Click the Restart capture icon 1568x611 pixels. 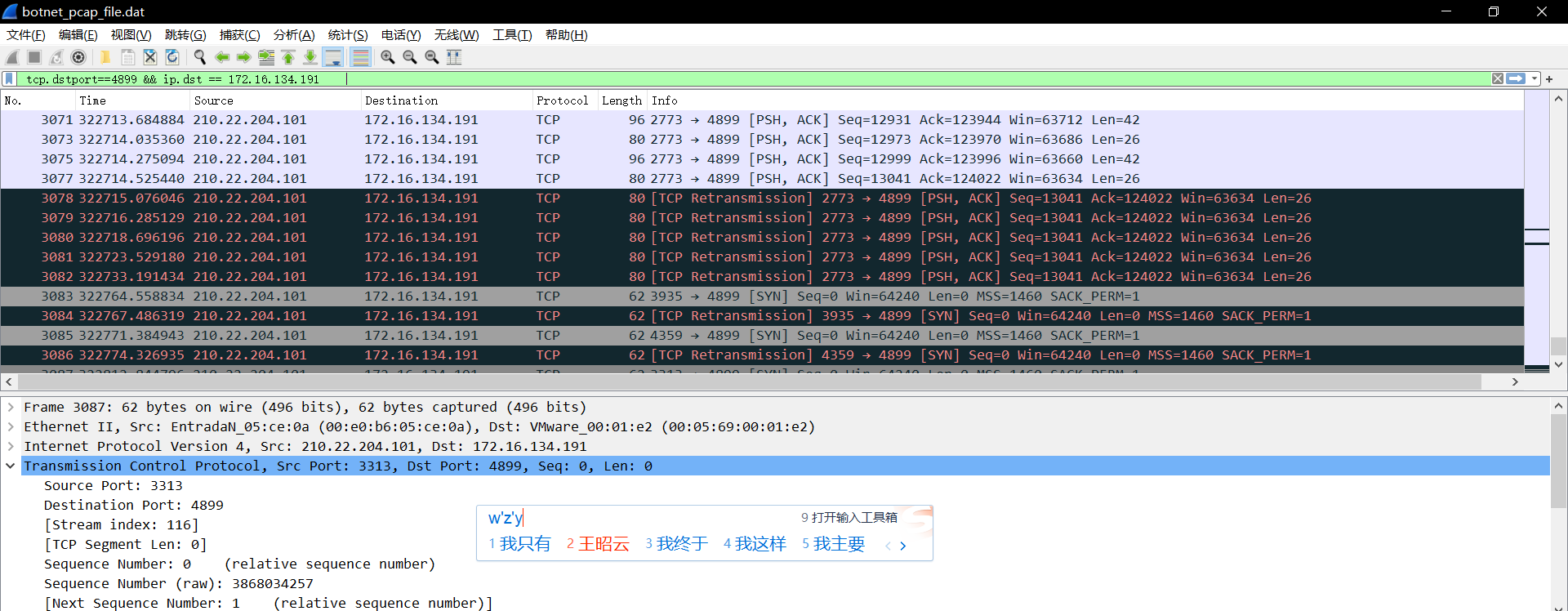pyautogui.click(x=56, y=57)
